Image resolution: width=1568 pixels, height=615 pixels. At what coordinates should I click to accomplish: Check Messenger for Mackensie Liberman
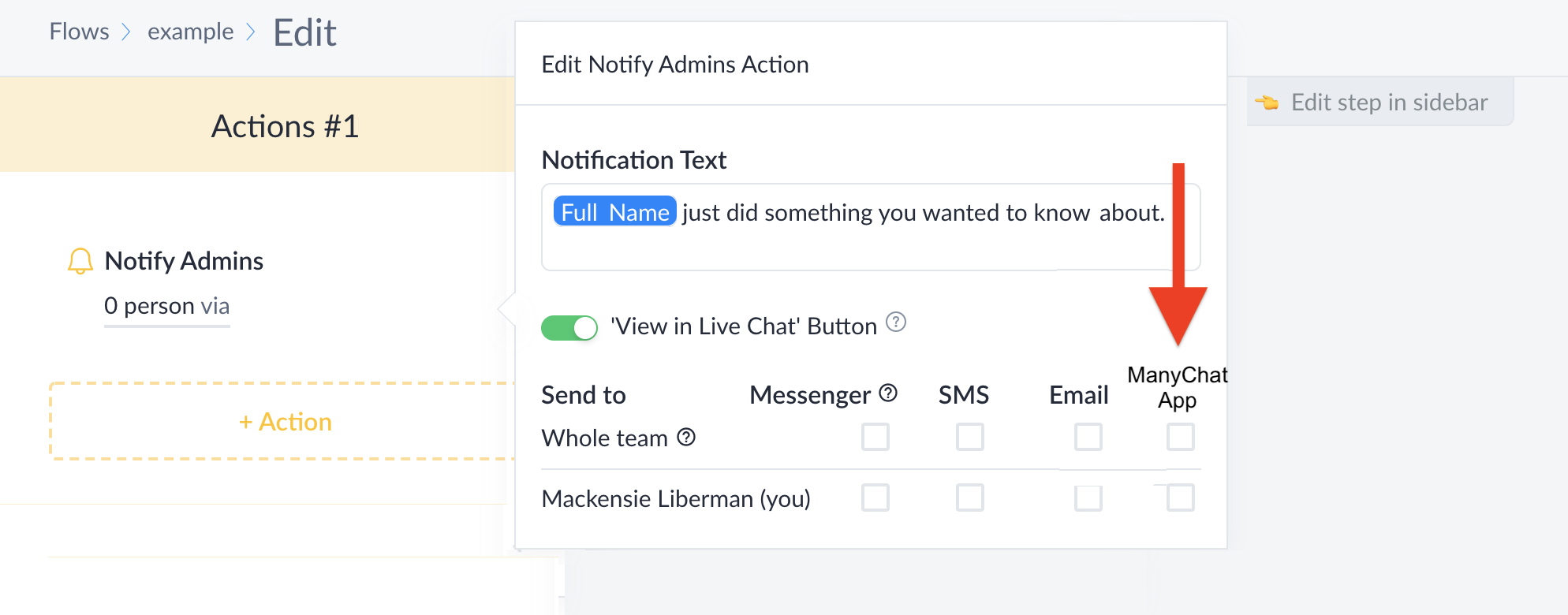point(875,498)
